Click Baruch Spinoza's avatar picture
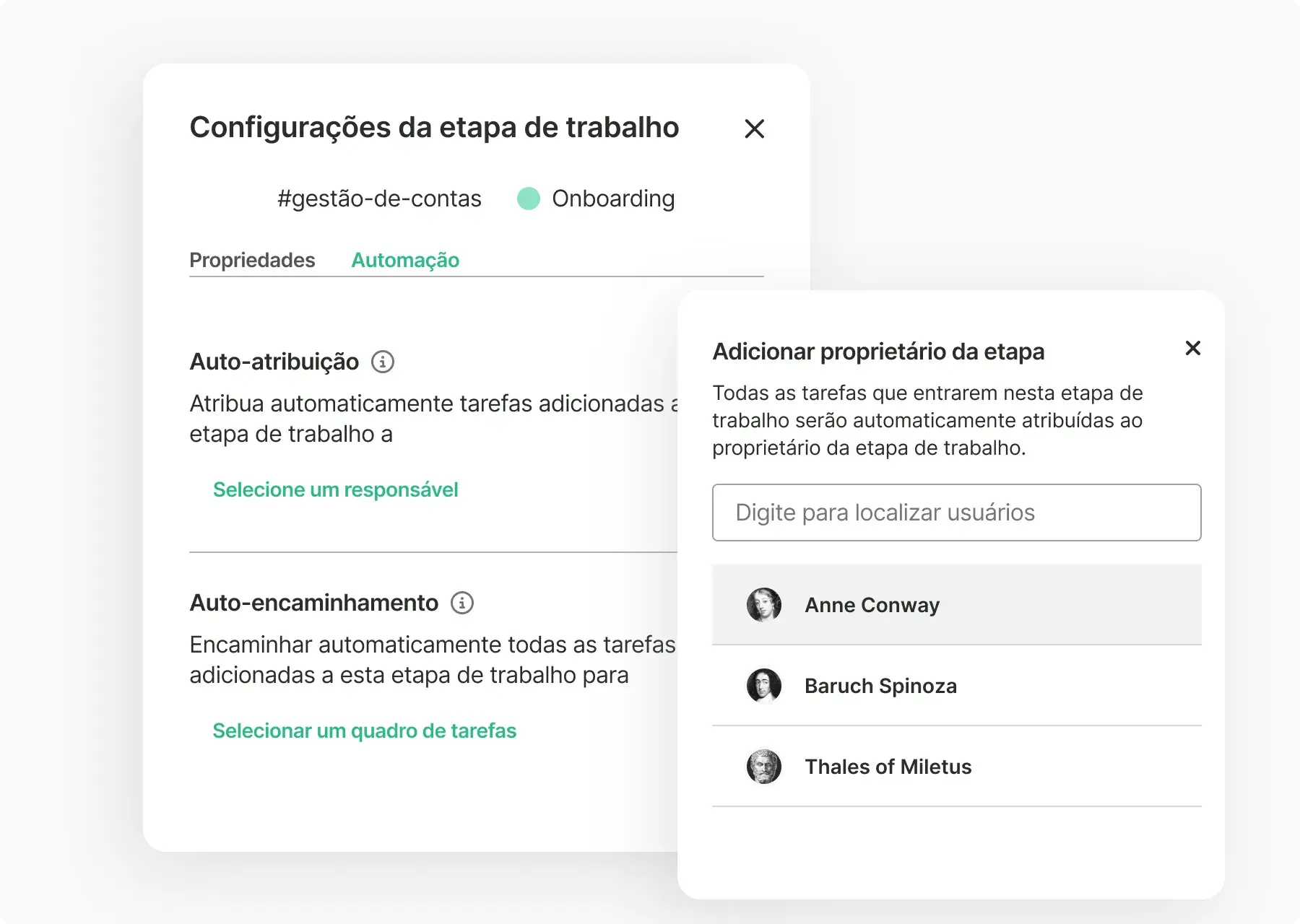Viewport: 1300px width, 924px height. click(x=764, y=686)
